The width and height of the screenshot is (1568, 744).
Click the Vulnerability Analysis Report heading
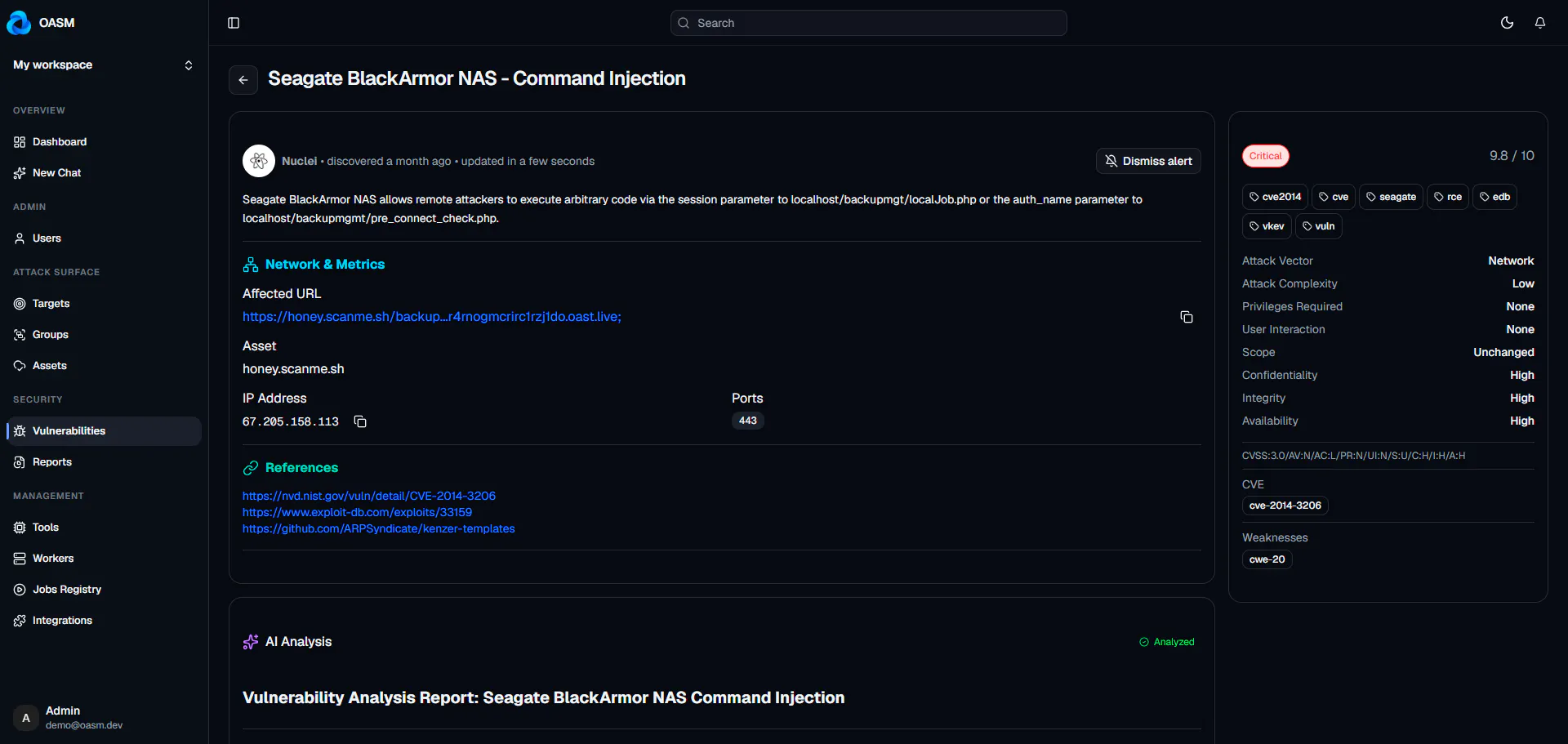tap(544, 697)
